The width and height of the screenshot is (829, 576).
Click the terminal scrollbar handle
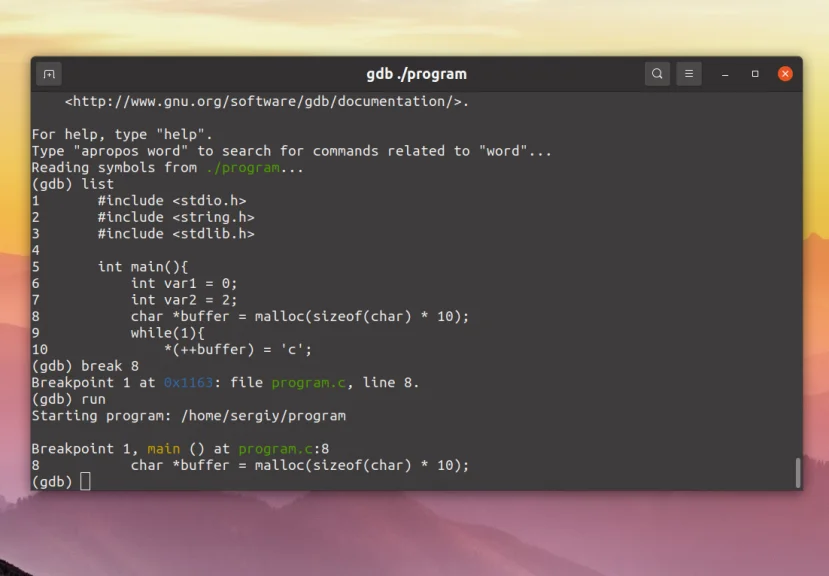tap(798, 473)
